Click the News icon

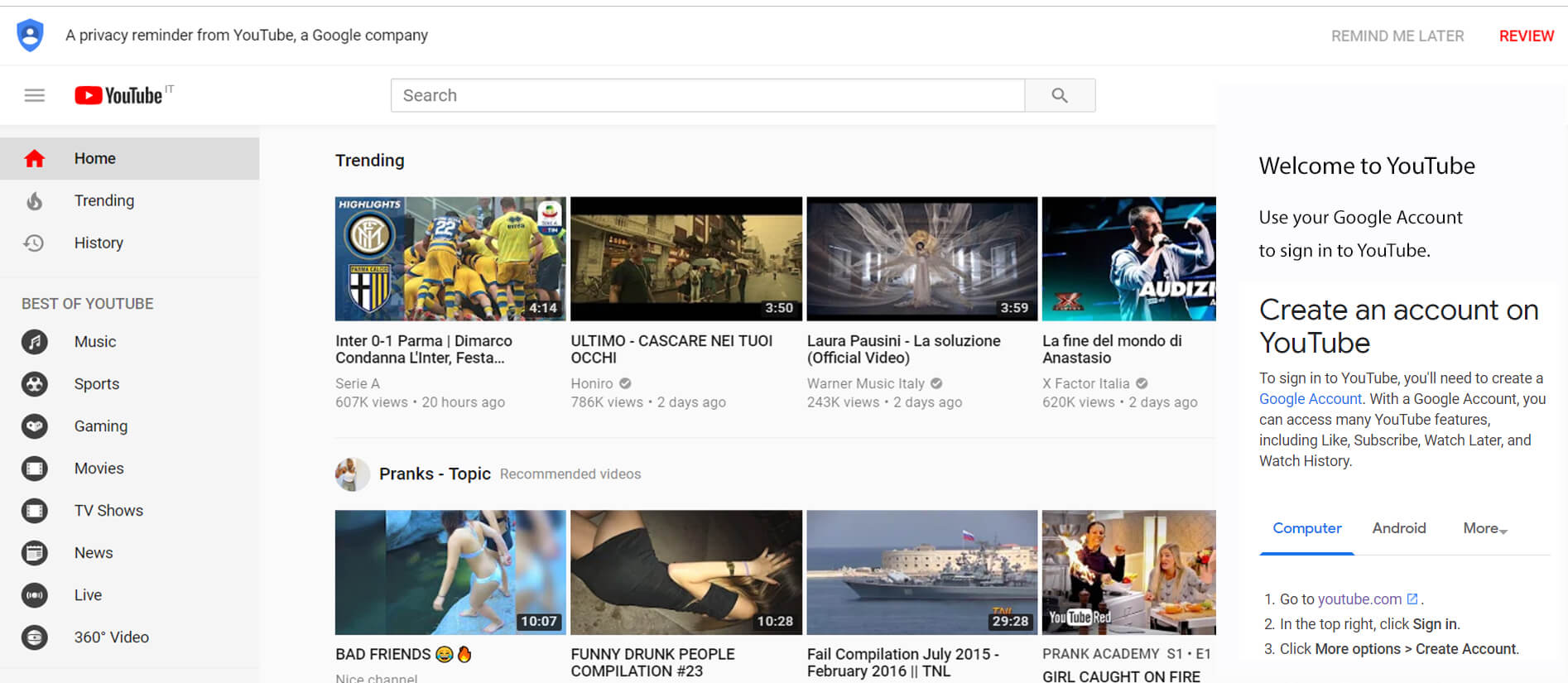point(35,553)
